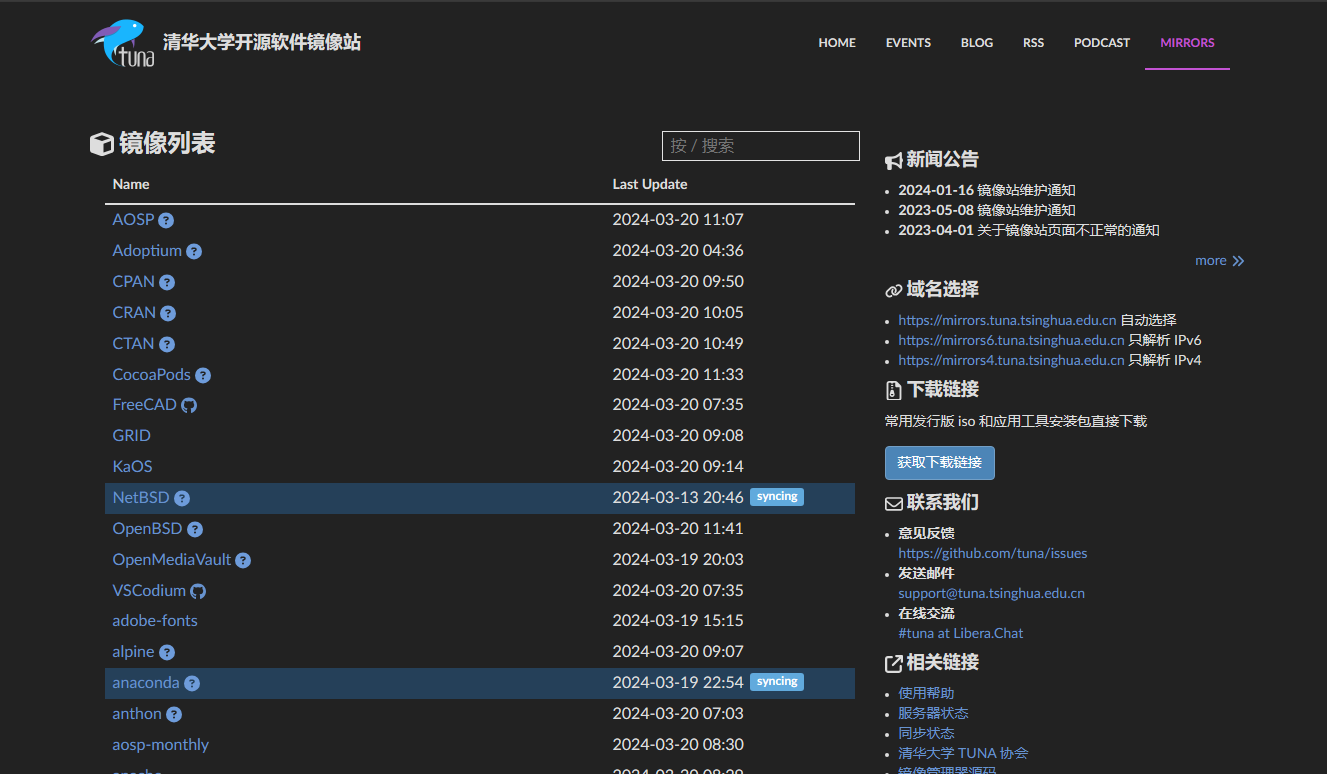Open mirrors.tuna.tsinghua.edu.cn auto-select link

[1007, 321]
